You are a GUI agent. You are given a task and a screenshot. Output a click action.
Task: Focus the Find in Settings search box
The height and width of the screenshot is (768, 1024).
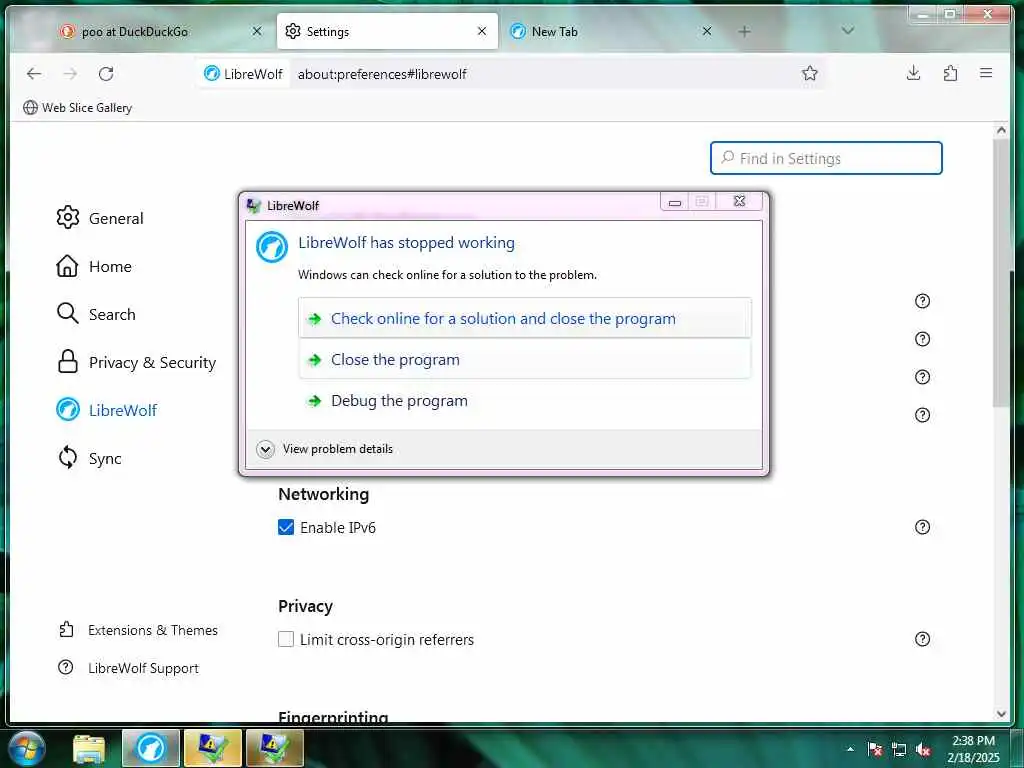tap(826, 158)
